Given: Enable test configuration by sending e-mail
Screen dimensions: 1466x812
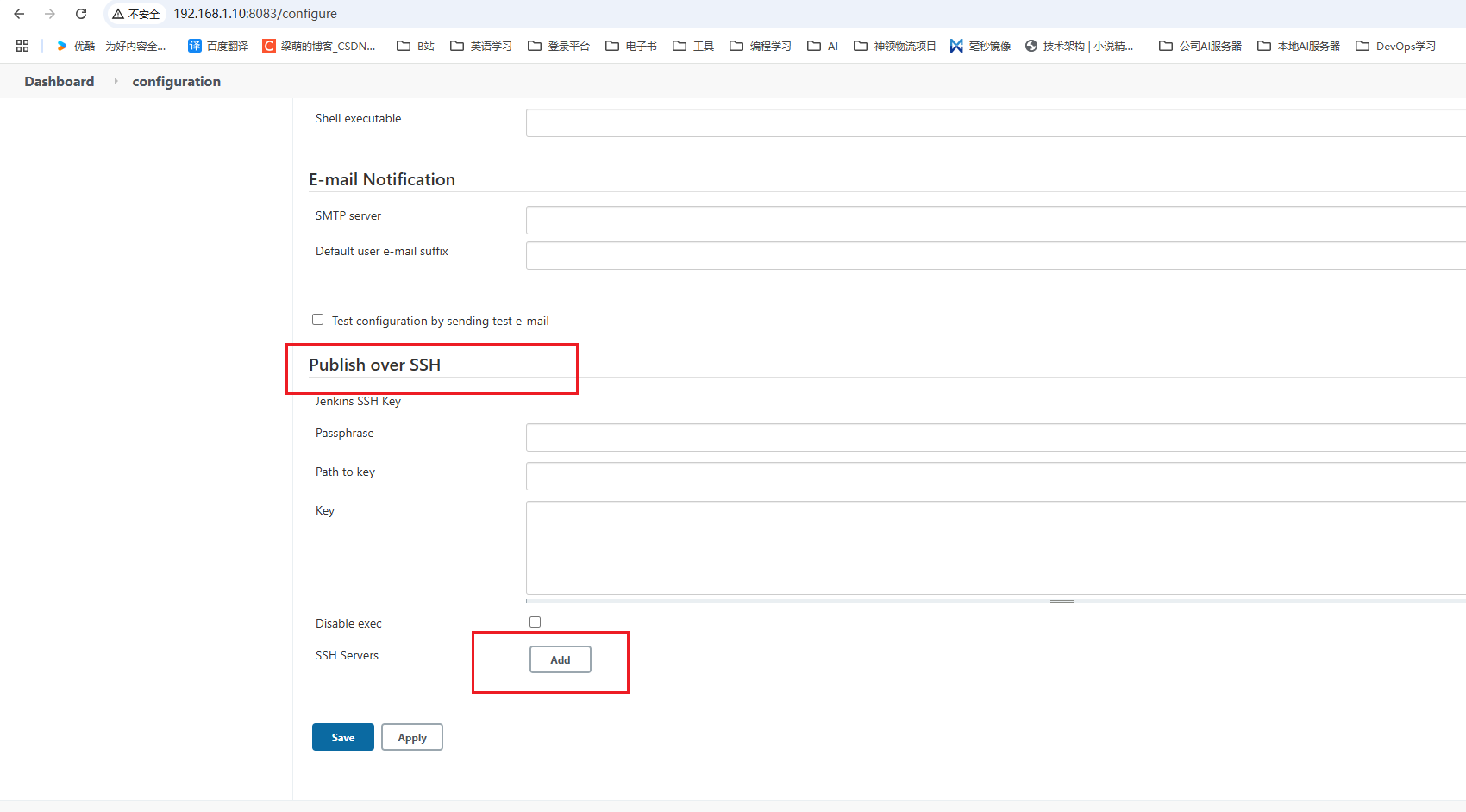Looking at the screenshot, I should click(x=318, y=320).
